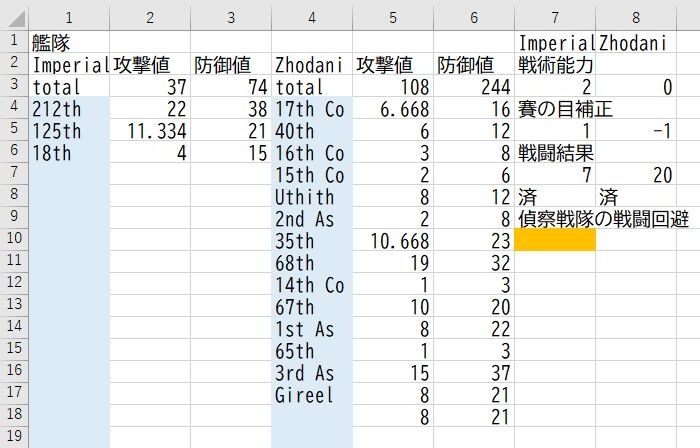Click the '18th' fleet cell
Screen dimensions: 700x448
pyautogui.click(x=69, y=152)
